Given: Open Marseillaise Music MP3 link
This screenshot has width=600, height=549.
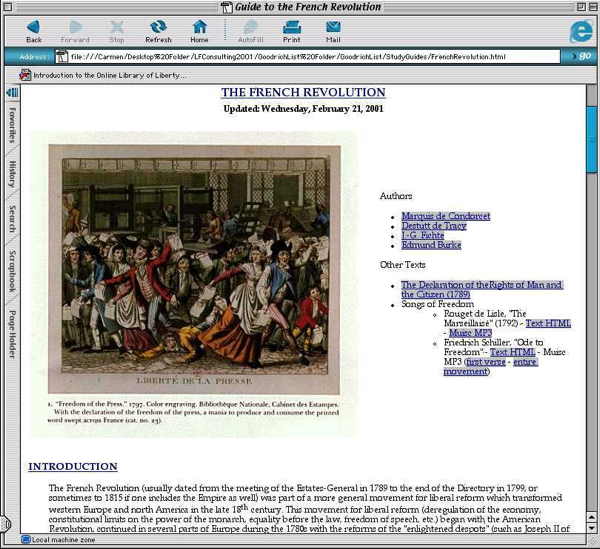Looking at the screenshot, I should click(x=470, y=333).
